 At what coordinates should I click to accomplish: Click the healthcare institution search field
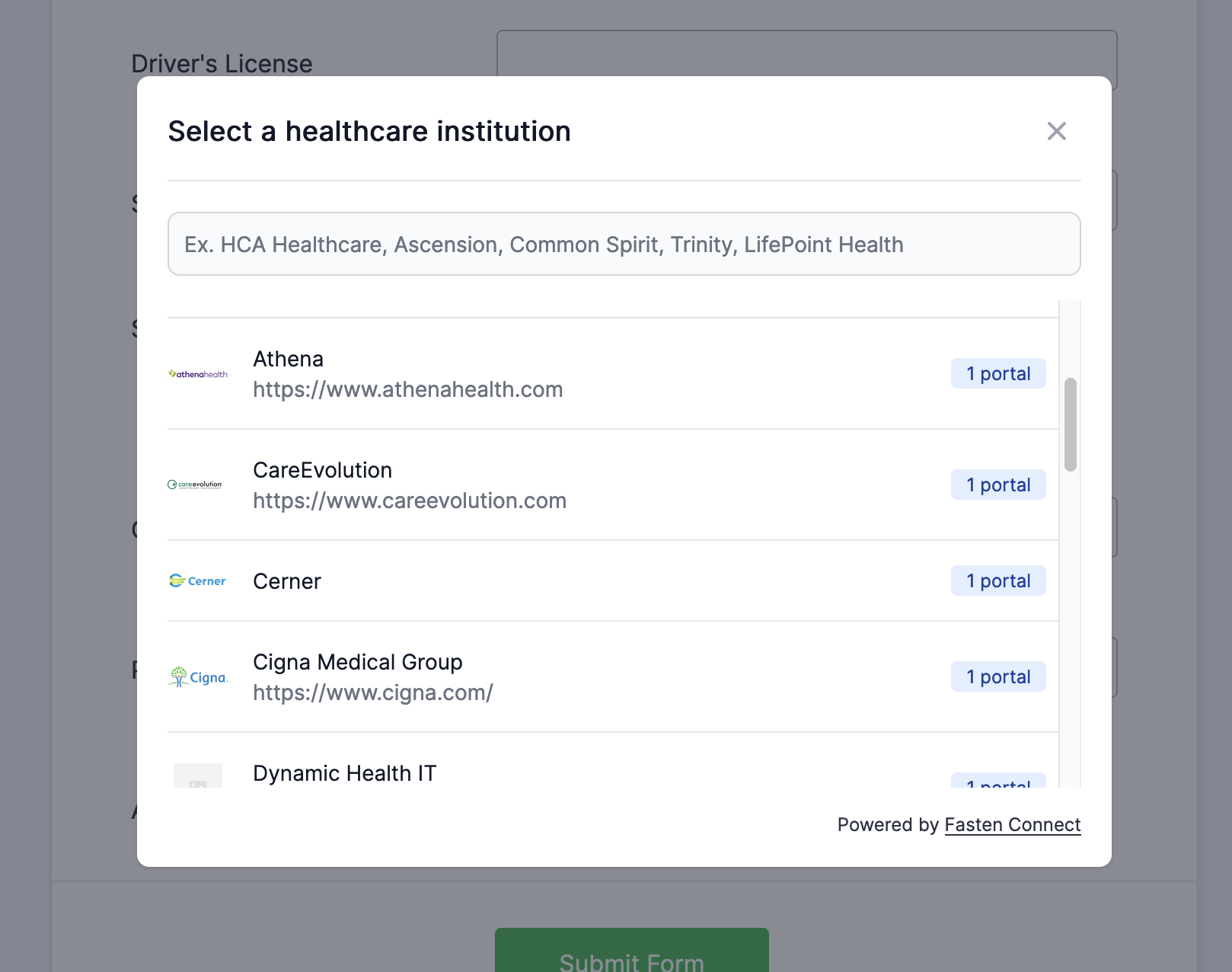pyautogui.click(x=624, y=244)
